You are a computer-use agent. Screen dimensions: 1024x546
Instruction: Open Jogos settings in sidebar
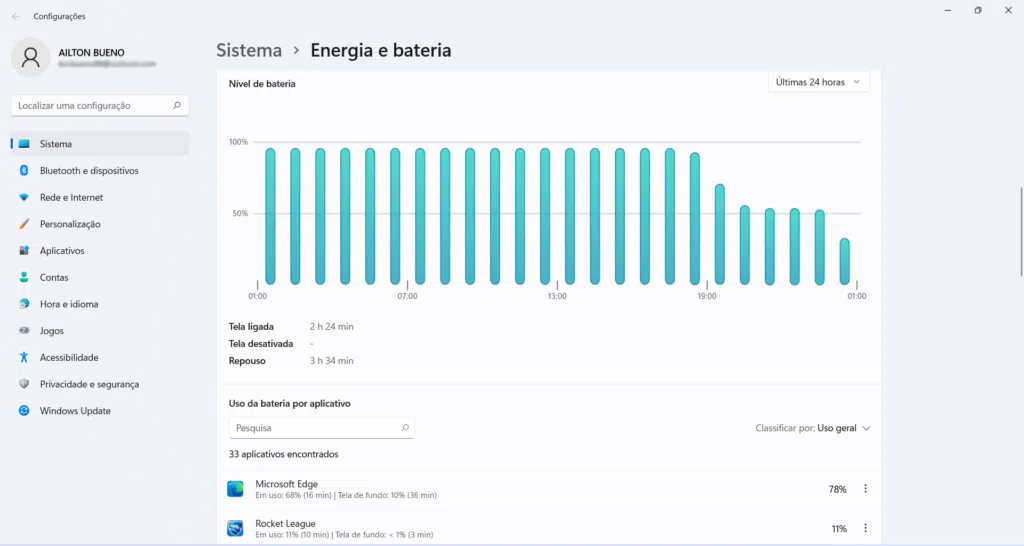pyautogui.click(x=52, y=331)
